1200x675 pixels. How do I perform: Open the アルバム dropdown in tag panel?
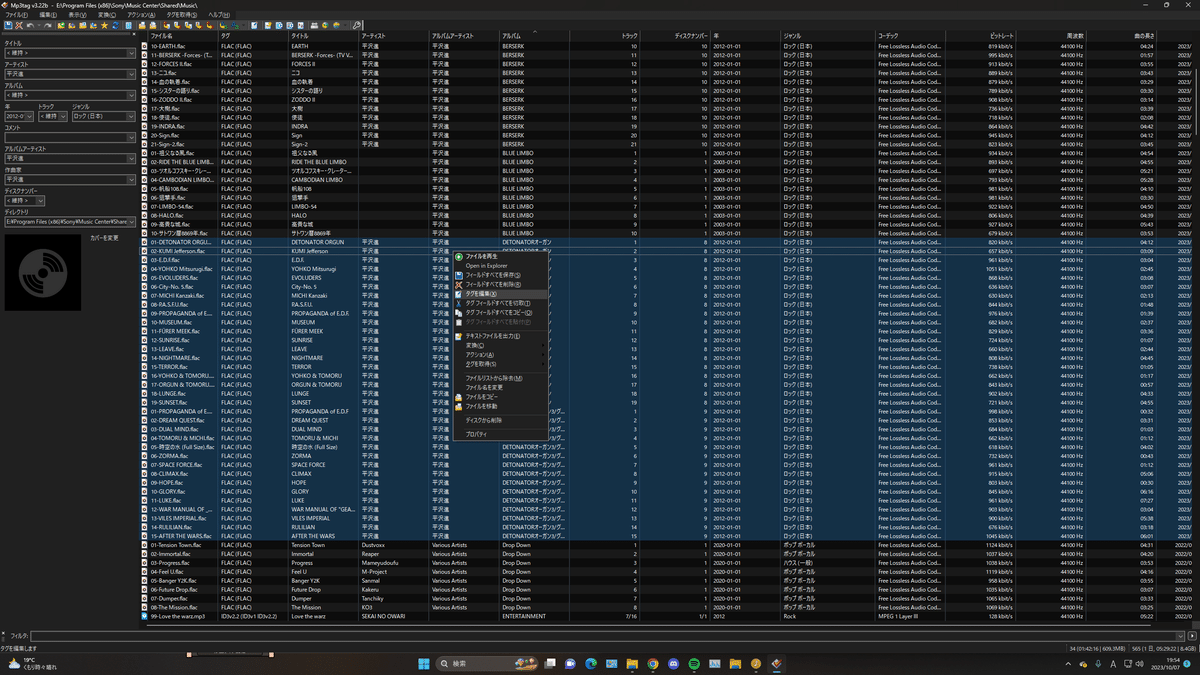[131, 95]
